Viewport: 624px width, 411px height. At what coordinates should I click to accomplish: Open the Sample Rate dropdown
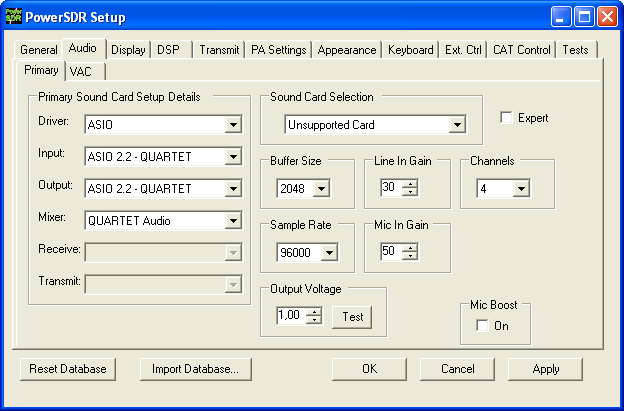click(329, 253)
